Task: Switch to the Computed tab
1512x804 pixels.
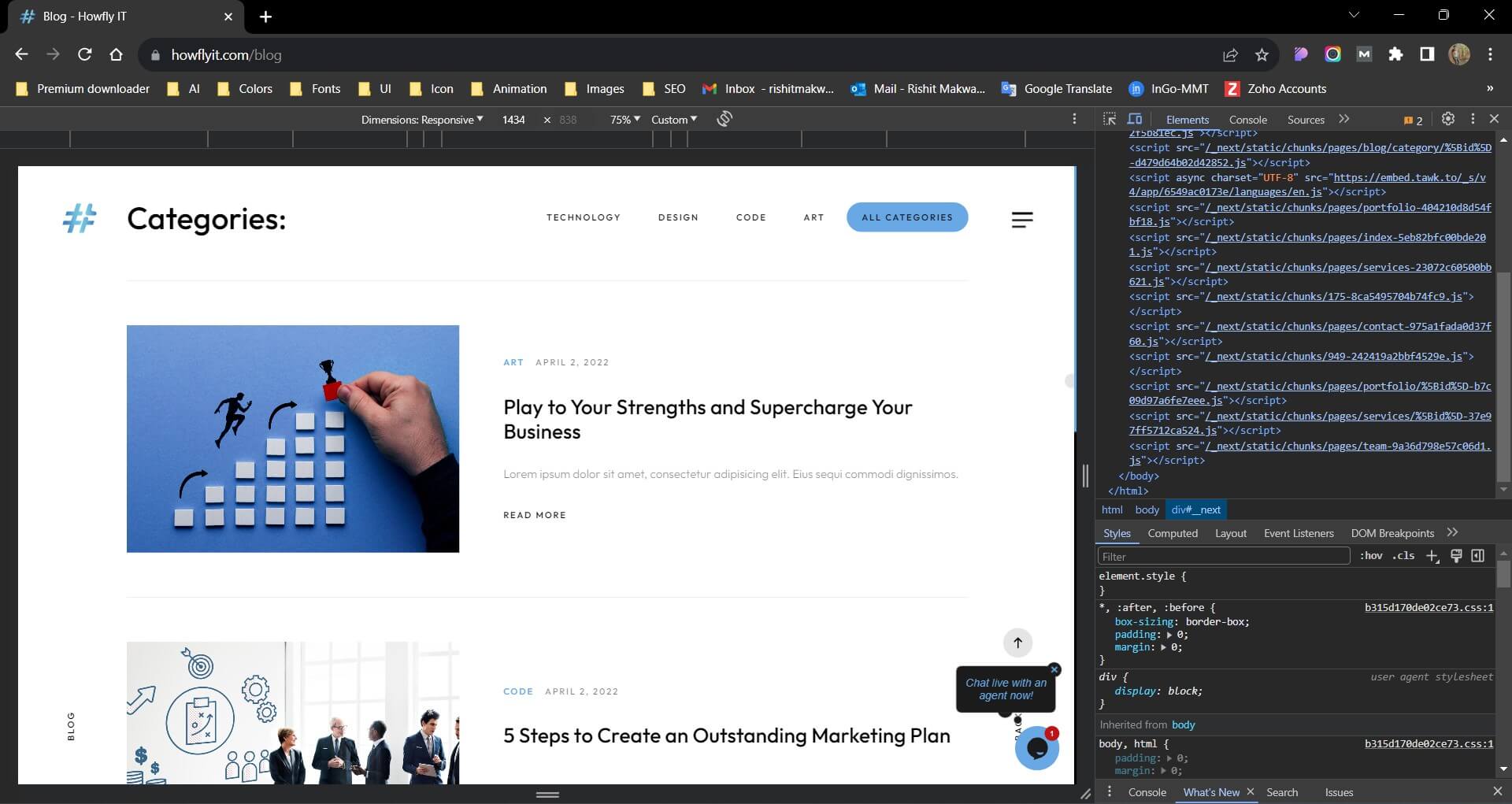Action: 1172,533
